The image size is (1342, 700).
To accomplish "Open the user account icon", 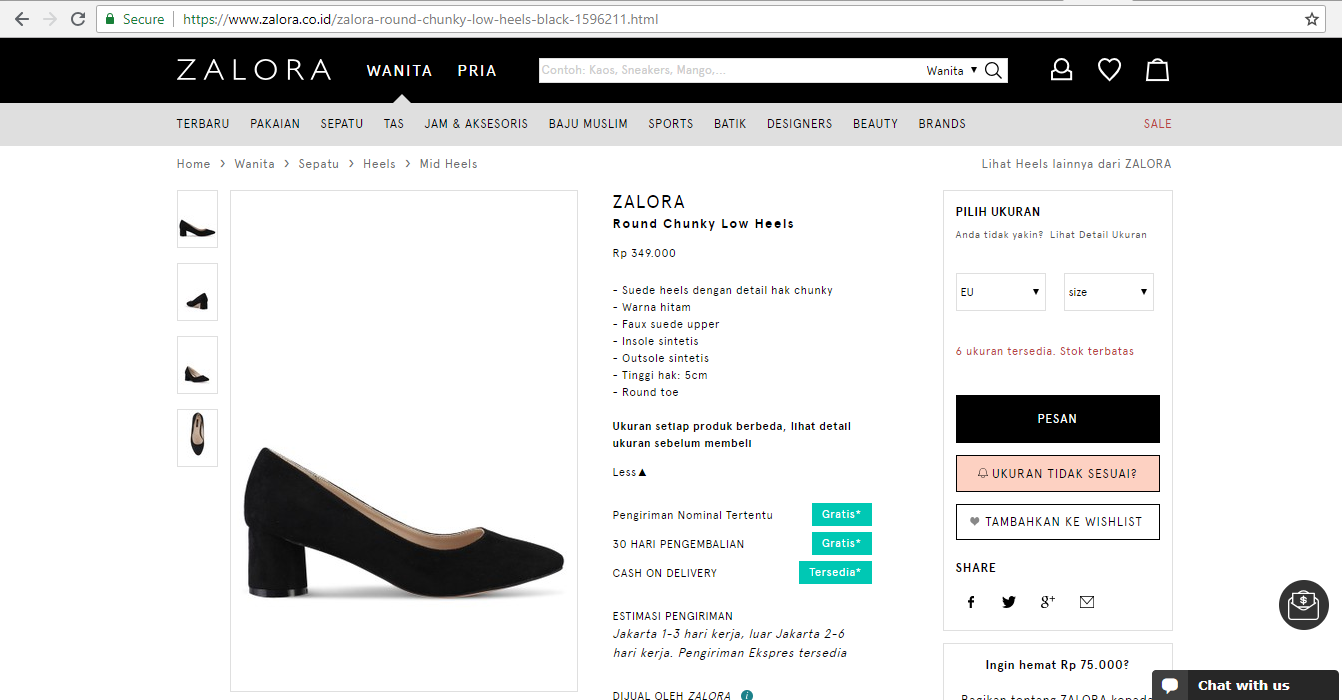I will tap(1061, 70).
